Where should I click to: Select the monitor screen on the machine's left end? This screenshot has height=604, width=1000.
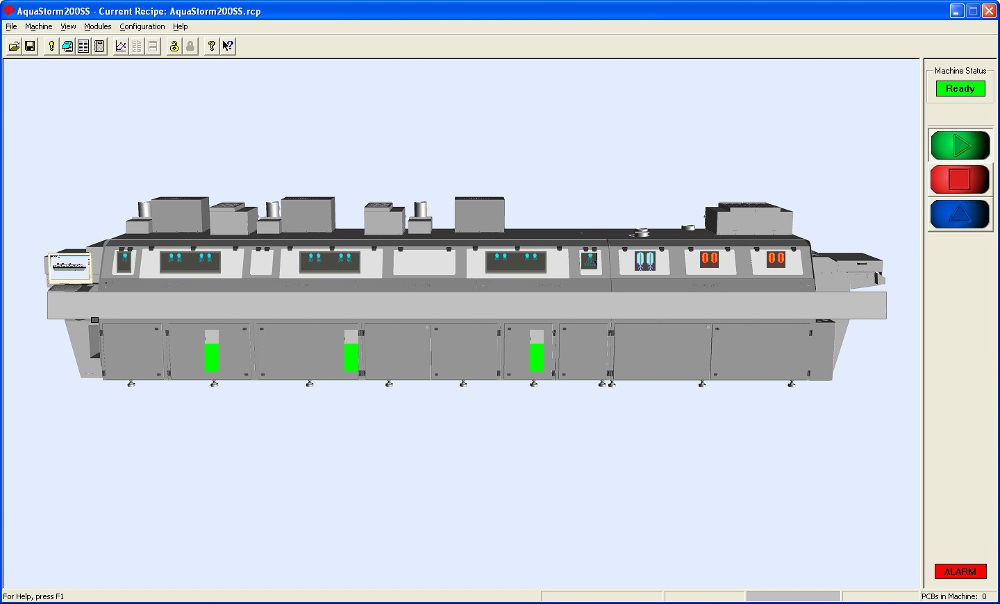[70, 267]
